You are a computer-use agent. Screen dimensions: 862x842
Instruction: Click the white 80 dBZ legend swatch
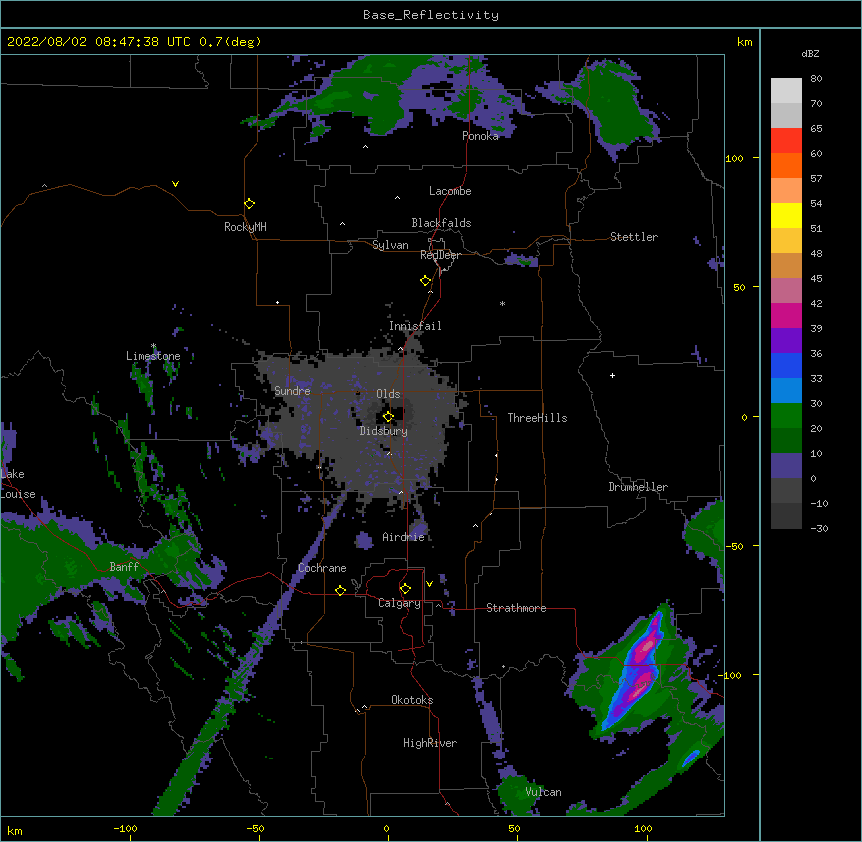786,91
